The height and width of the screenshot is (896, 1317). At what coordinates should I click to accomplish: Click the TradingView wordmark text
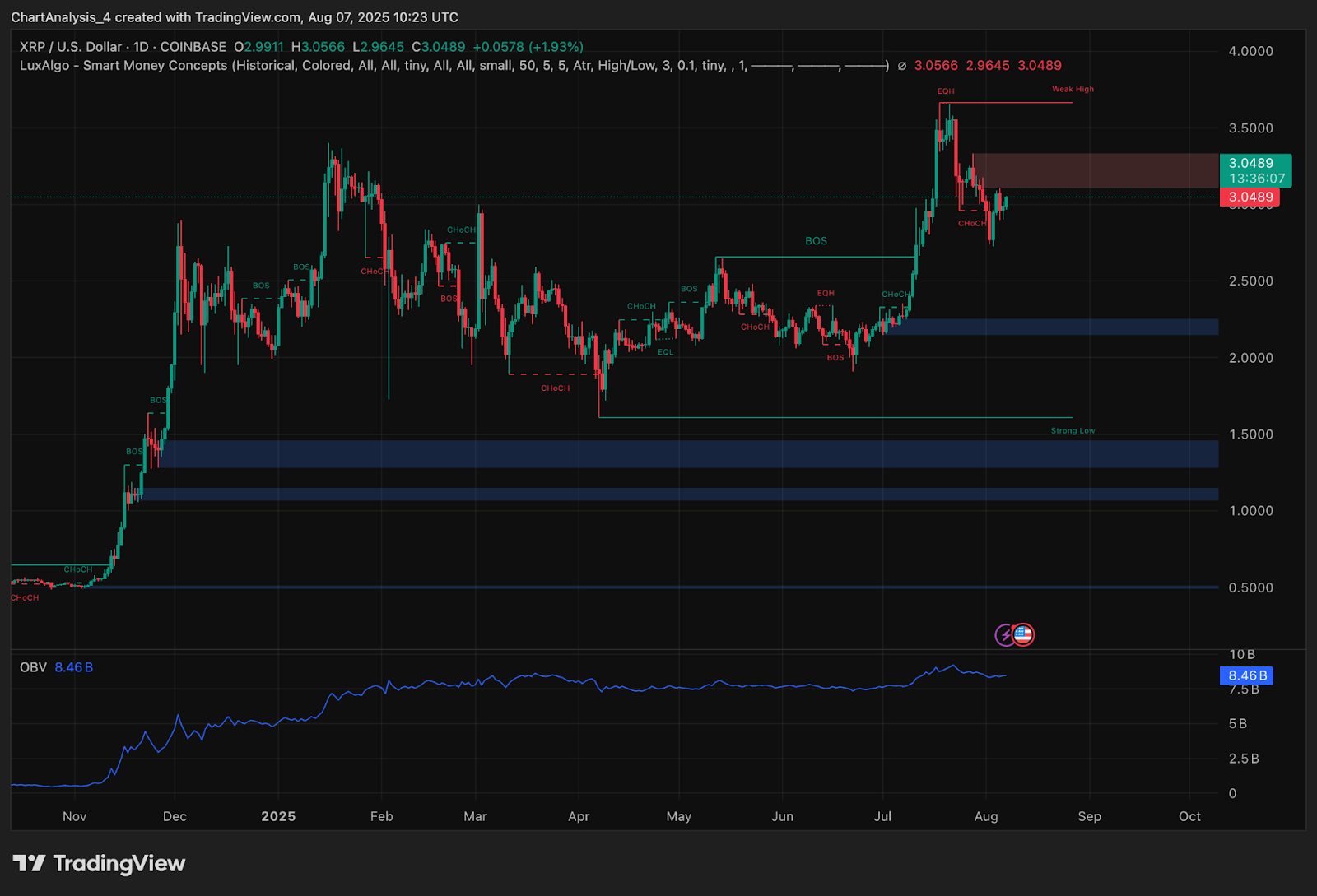point(119,863)
